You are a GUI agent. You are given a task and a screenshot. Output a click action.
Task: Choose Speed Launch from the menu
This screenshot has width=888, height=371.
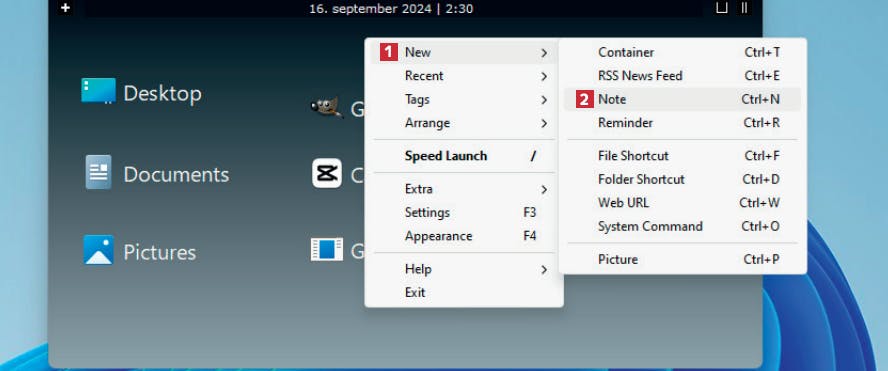[464, 156]
